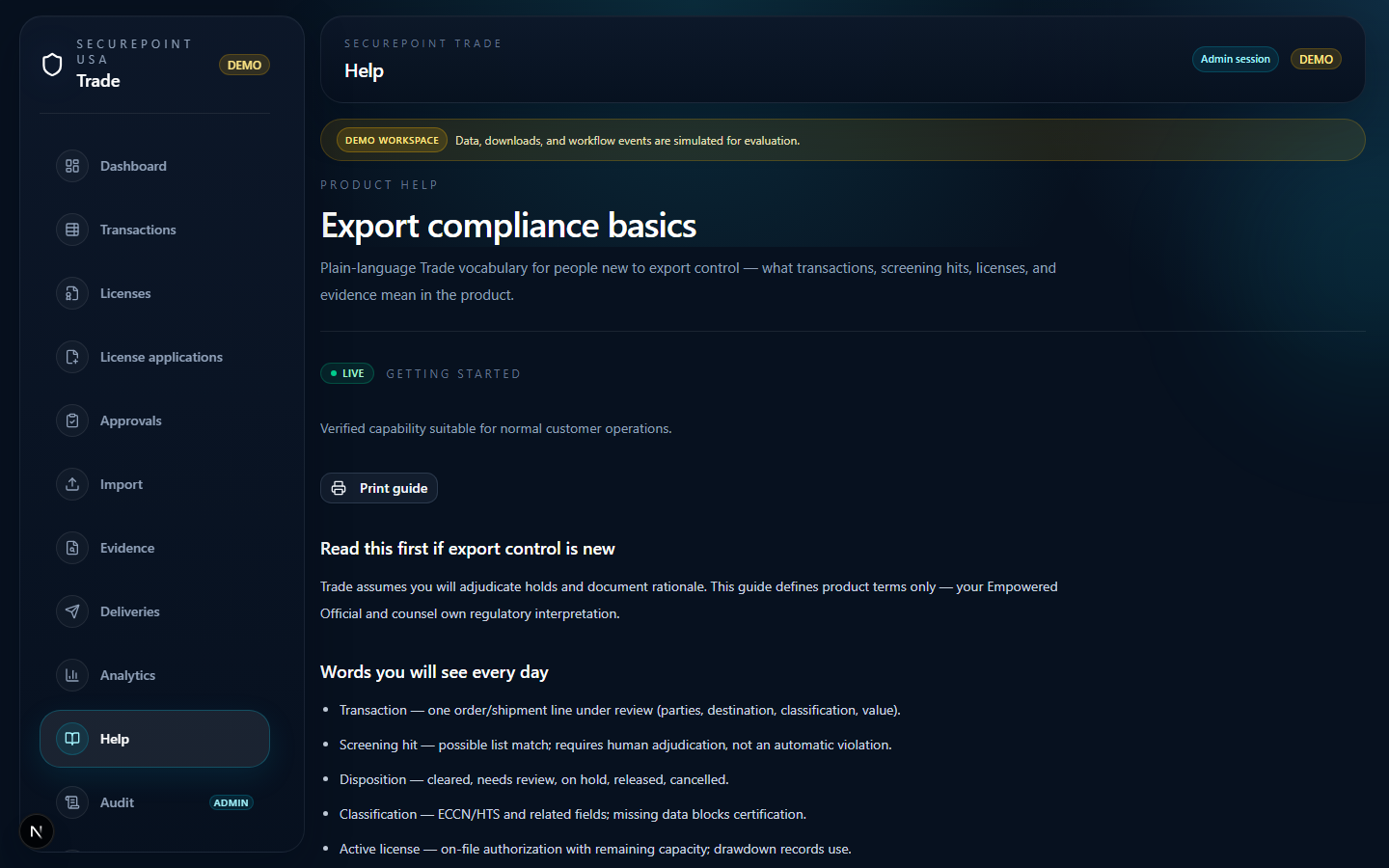
Task: Click the Help open-book icon
Action: pos(72,739)
